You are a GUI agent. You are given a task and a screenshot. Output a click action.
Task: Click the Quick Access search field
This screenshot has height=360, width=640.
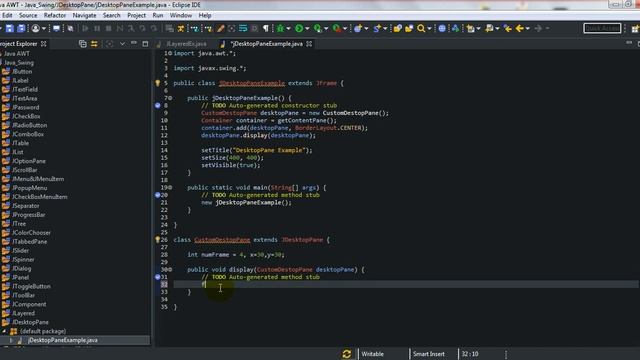(602, 28)
